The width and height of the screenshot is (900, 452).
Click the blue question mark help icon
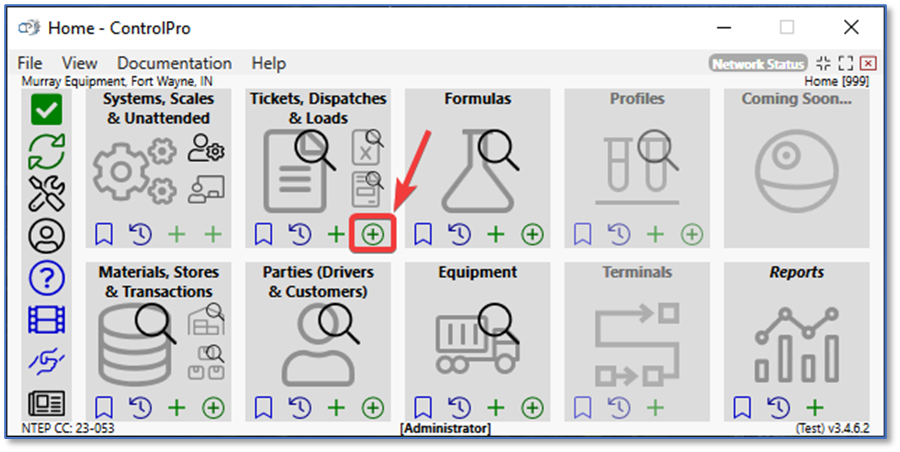pos(47,277)
